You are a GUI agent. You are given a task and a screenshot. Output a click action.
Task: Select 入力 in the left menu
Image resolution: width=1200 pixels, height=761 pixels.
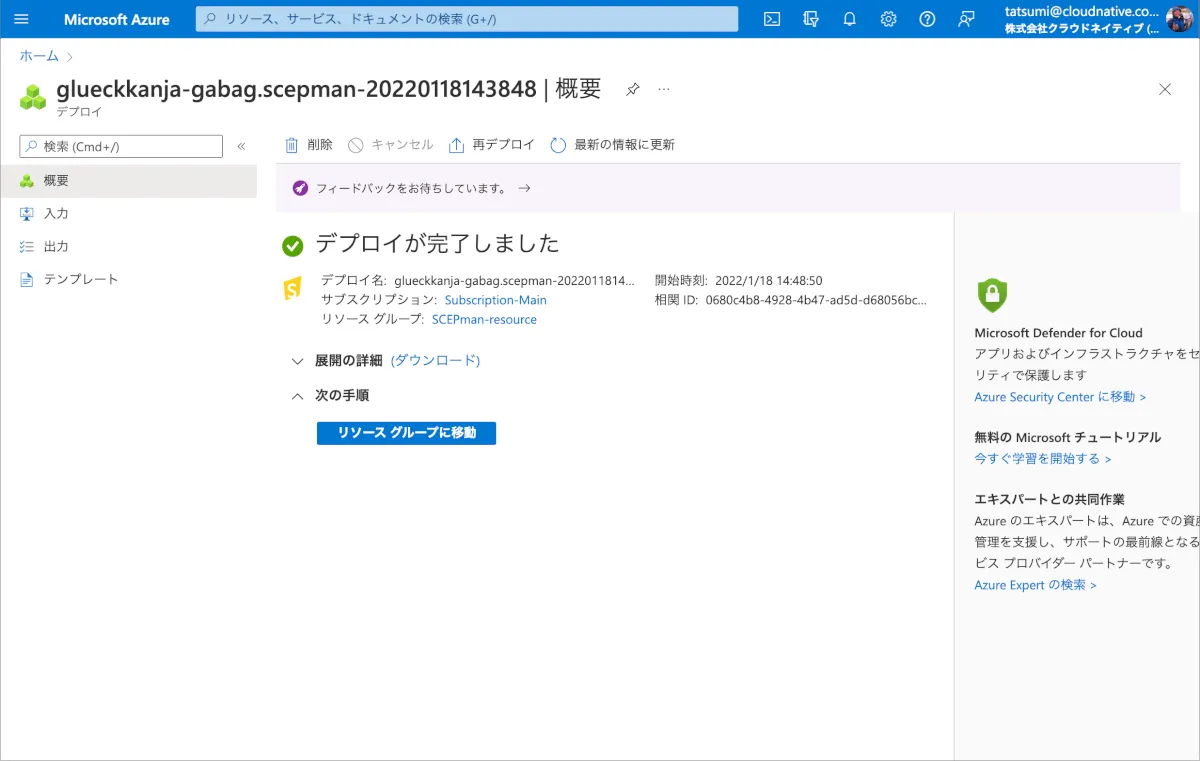[x=56, y=214]
